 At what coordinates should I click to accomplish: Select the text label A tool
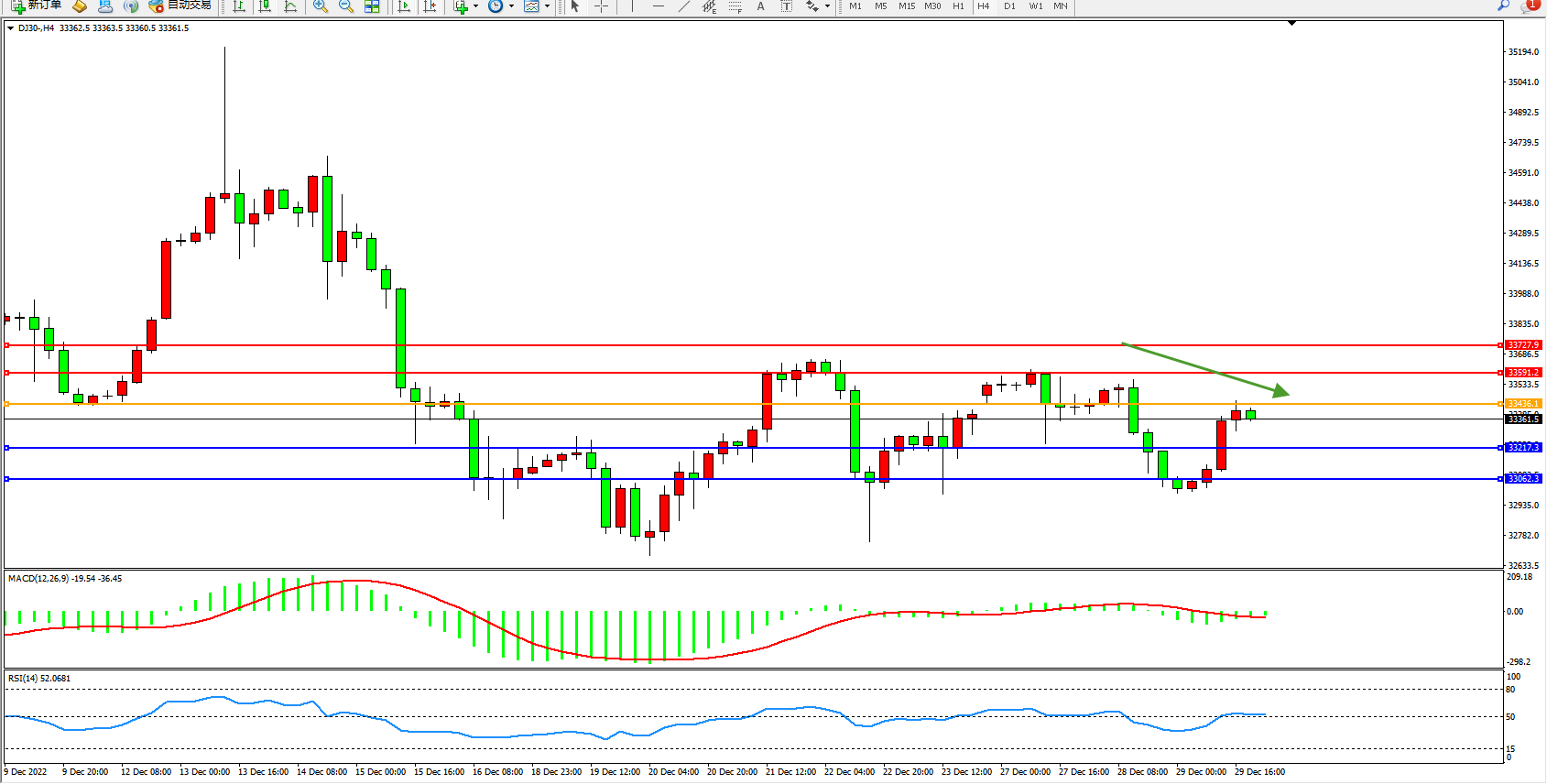760,6
